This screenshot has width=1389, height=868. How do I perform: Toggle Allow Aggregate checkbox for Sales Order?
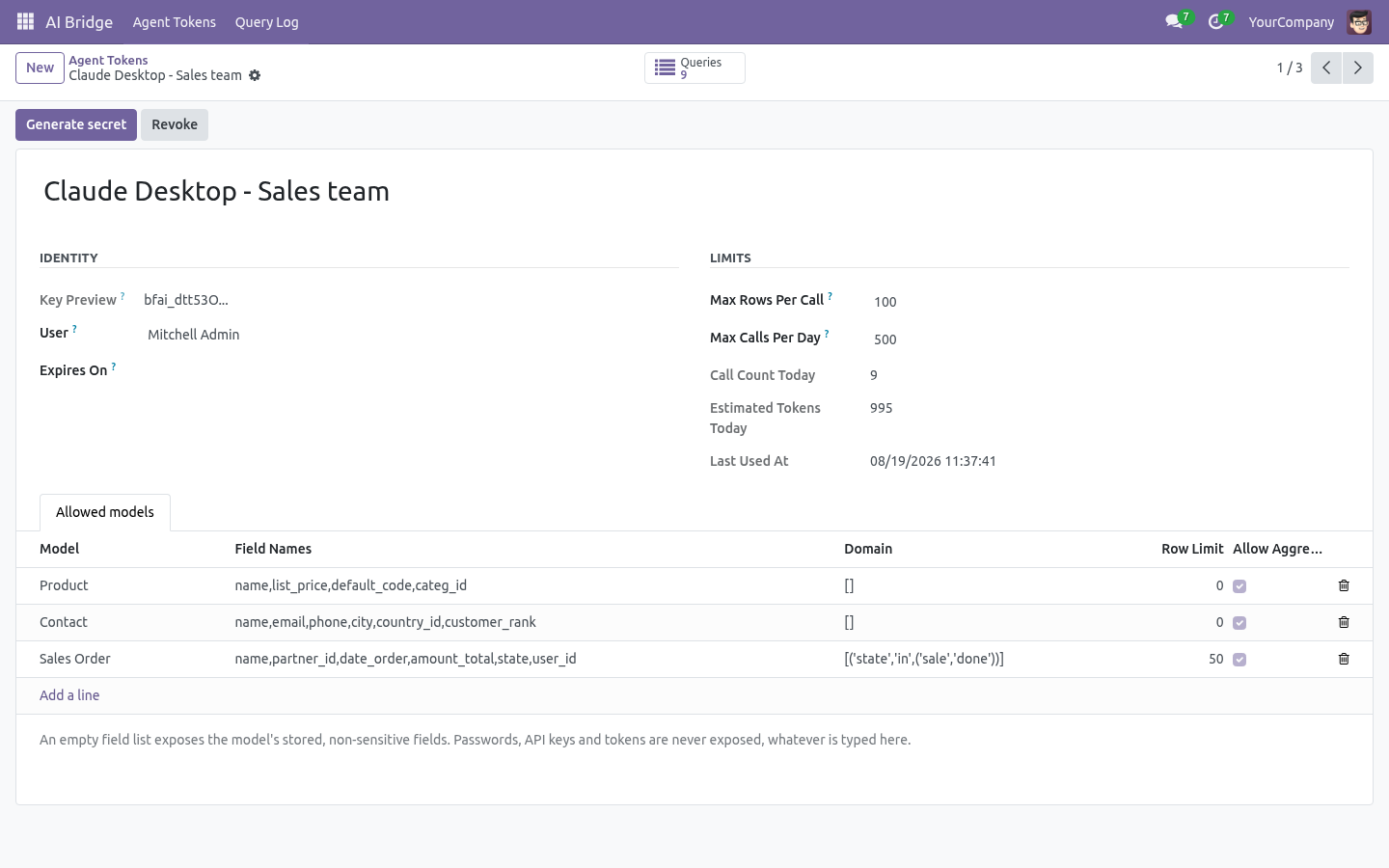click(1239, 660)
